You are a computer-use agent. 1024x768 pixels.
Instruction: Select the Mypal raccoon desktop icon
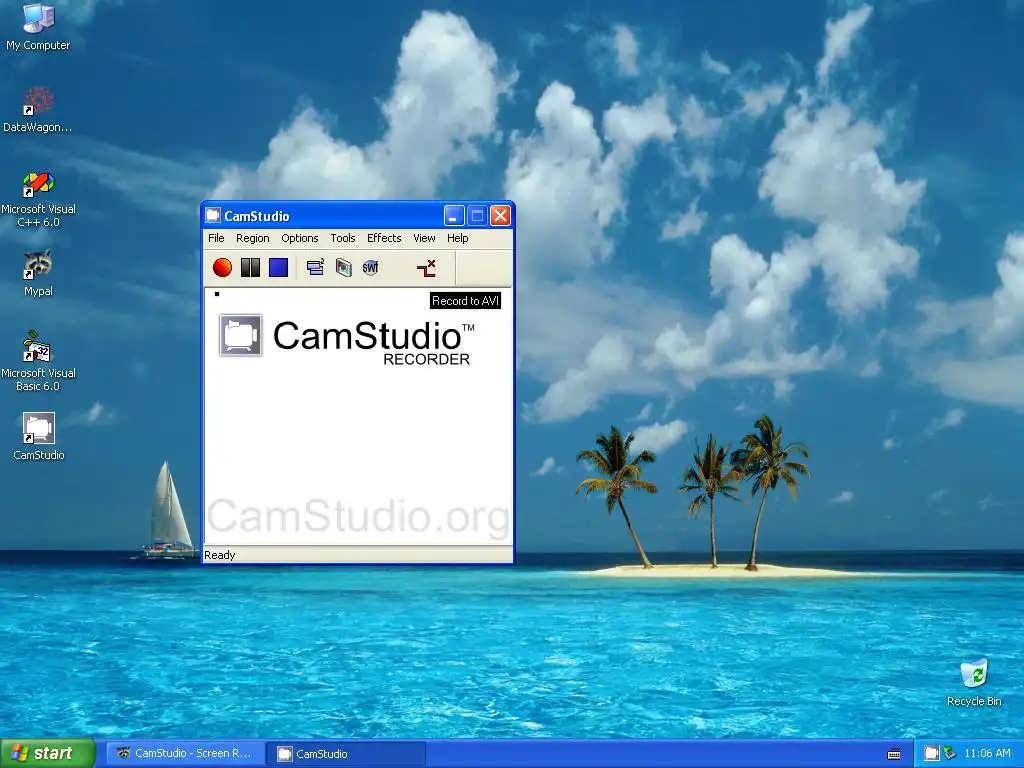[x=38, y=274]
